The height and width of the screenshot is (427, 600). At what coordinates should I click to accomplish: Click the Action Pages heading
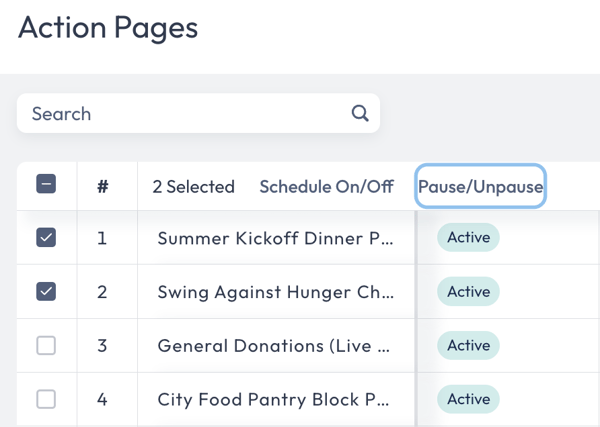(108, 28)
